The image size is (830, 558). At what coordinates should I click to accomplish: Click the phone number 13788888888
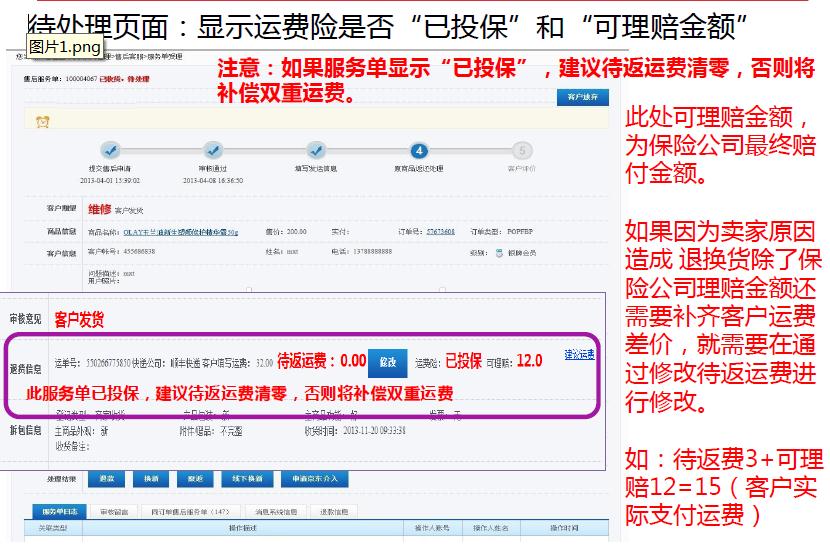click(x=373, y=251)
